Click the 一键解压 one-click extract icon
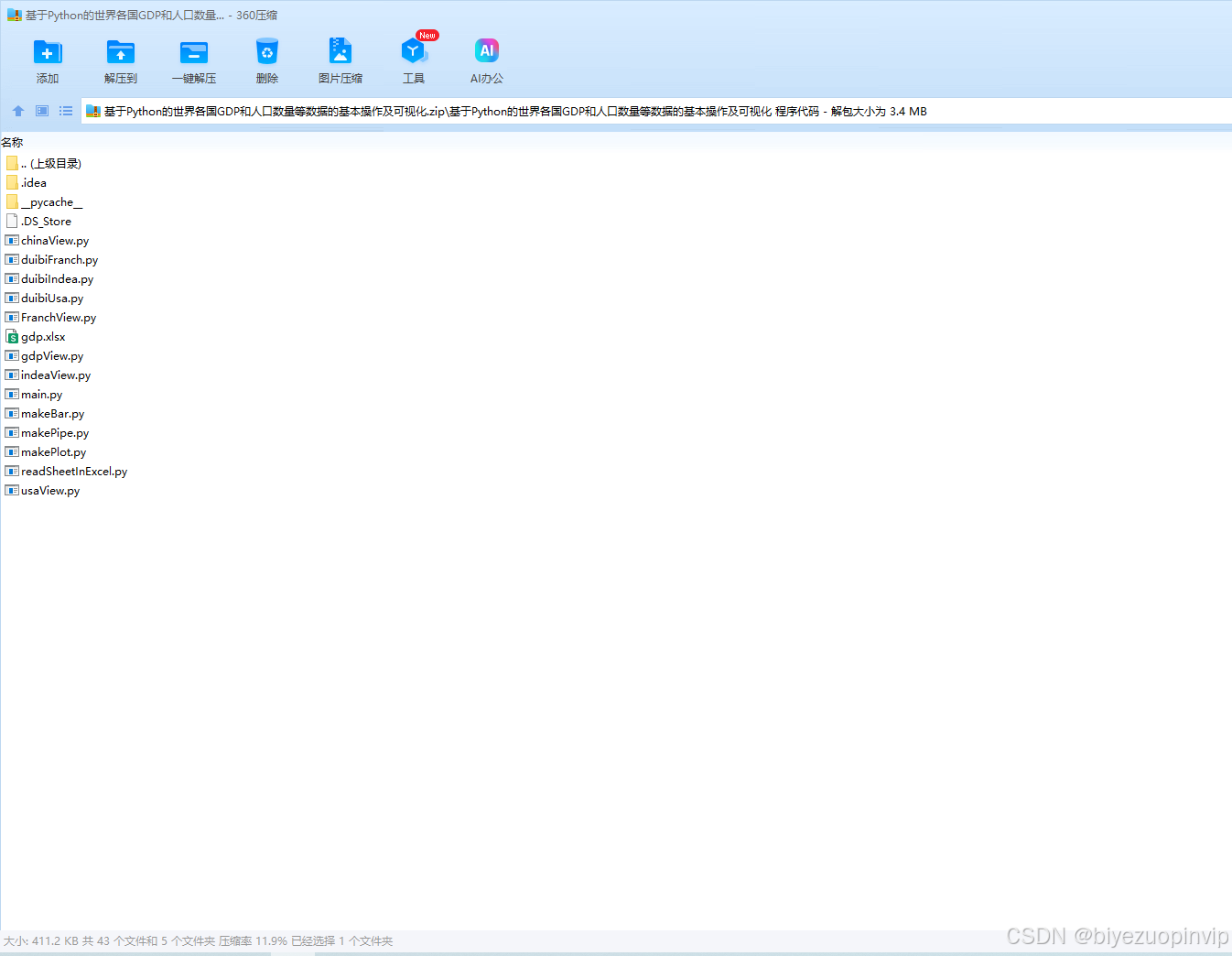Screen dimensions: 1232x956 pos(194,52)
